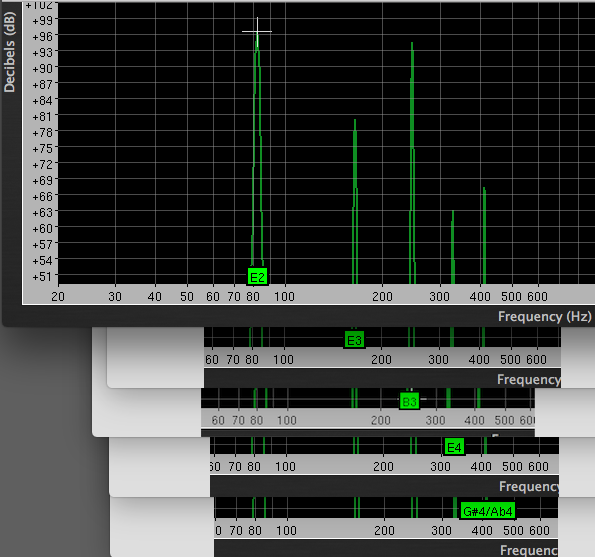Click the 40 Hz tick label in front graph
Image resolution: width=595 pixels, height=557 pixels.
(155, 296)
